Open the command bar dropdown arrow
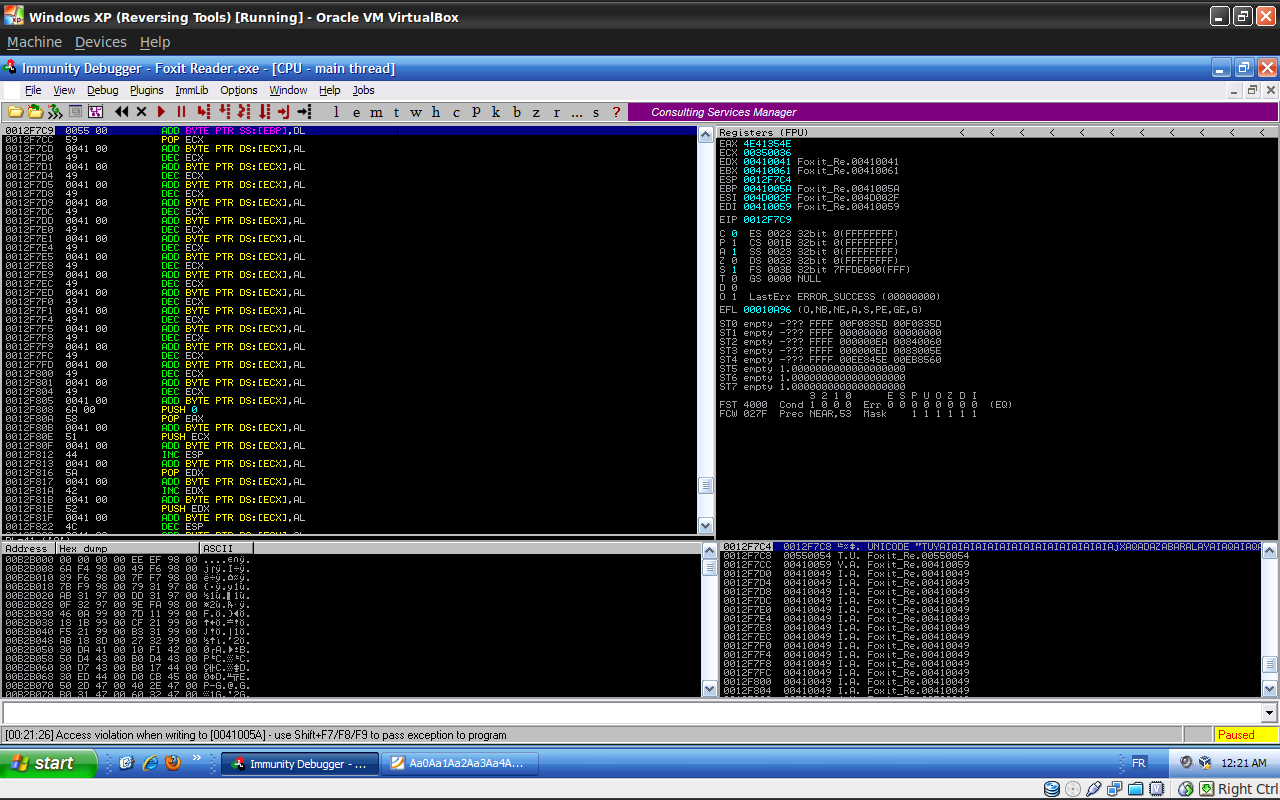This screenshot has width=1280, height=800. pos(1270,713)
